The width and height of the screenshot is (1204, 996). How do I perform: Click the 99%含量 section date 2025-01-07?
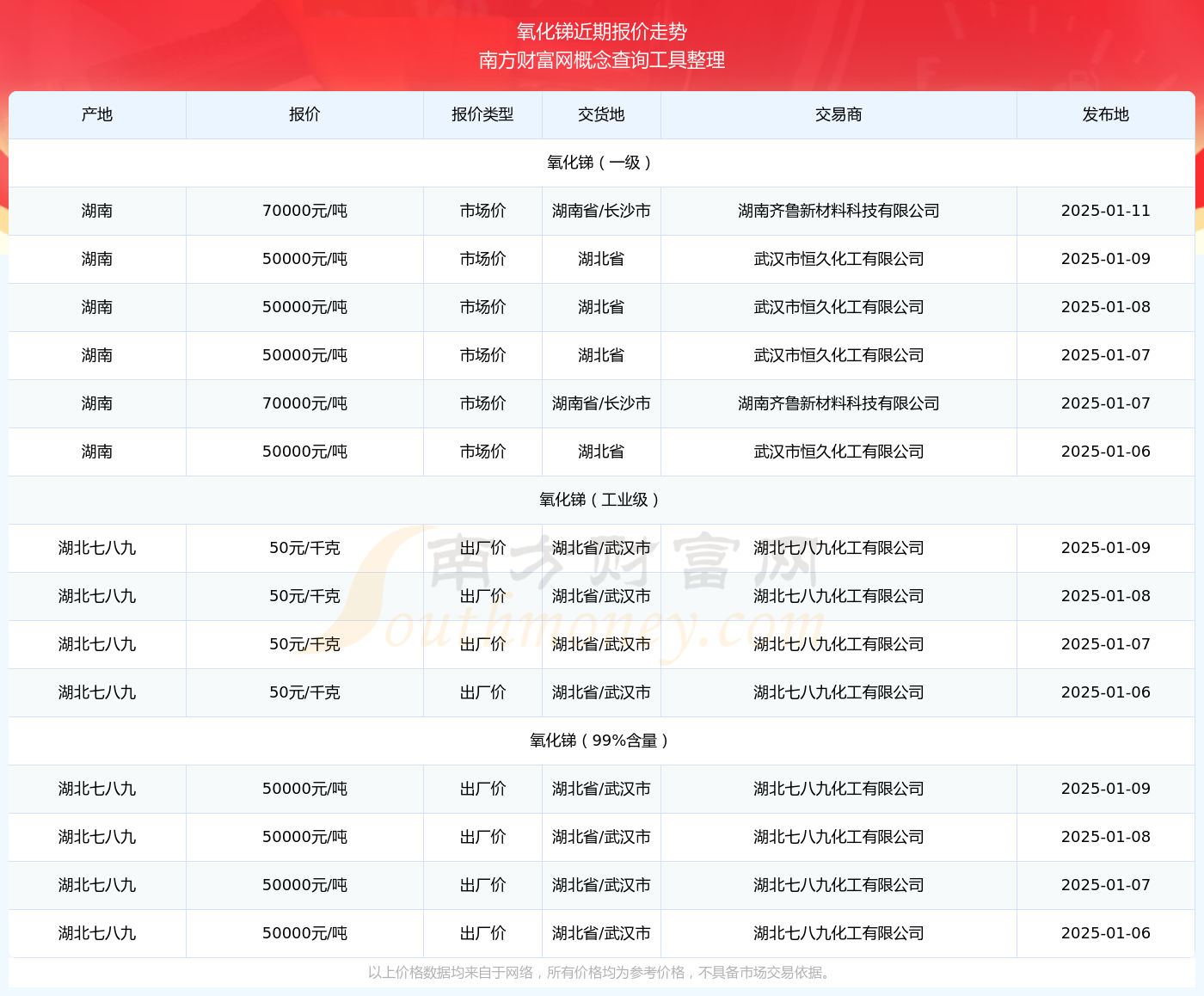(x=1106, y=885)
